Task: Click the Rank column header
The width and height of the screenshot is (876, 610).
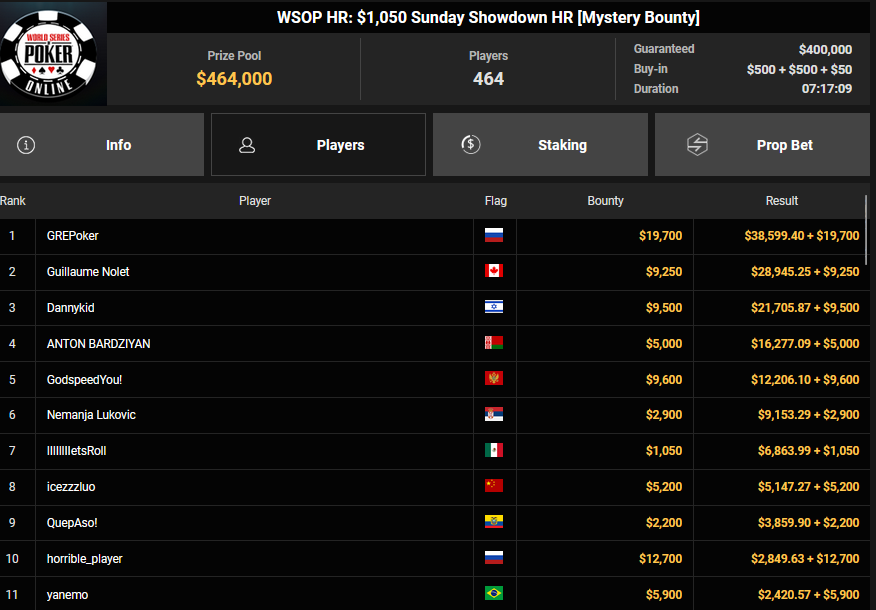Action: pyautogui.click(x=13, y=201)
